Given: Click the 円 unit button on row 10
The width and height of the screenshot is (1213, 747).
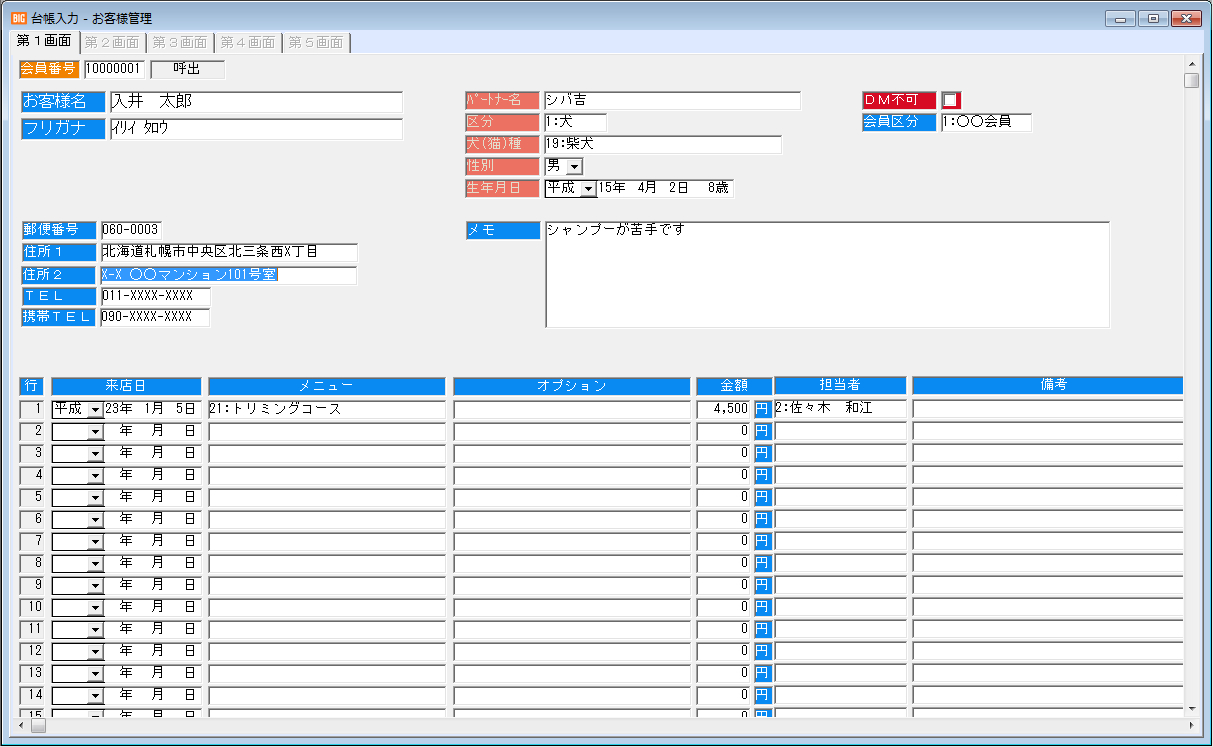Looking at the screenshot, I should (762, 607).
